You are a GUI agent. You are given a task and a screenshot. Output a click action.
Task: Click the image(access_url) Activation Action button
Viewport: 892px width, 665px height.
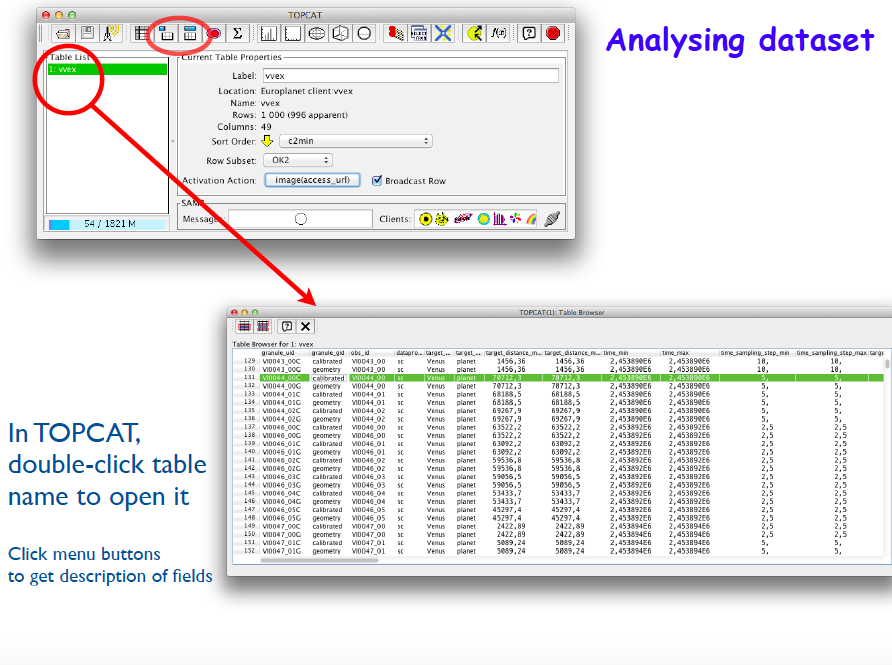coord(312,180)
